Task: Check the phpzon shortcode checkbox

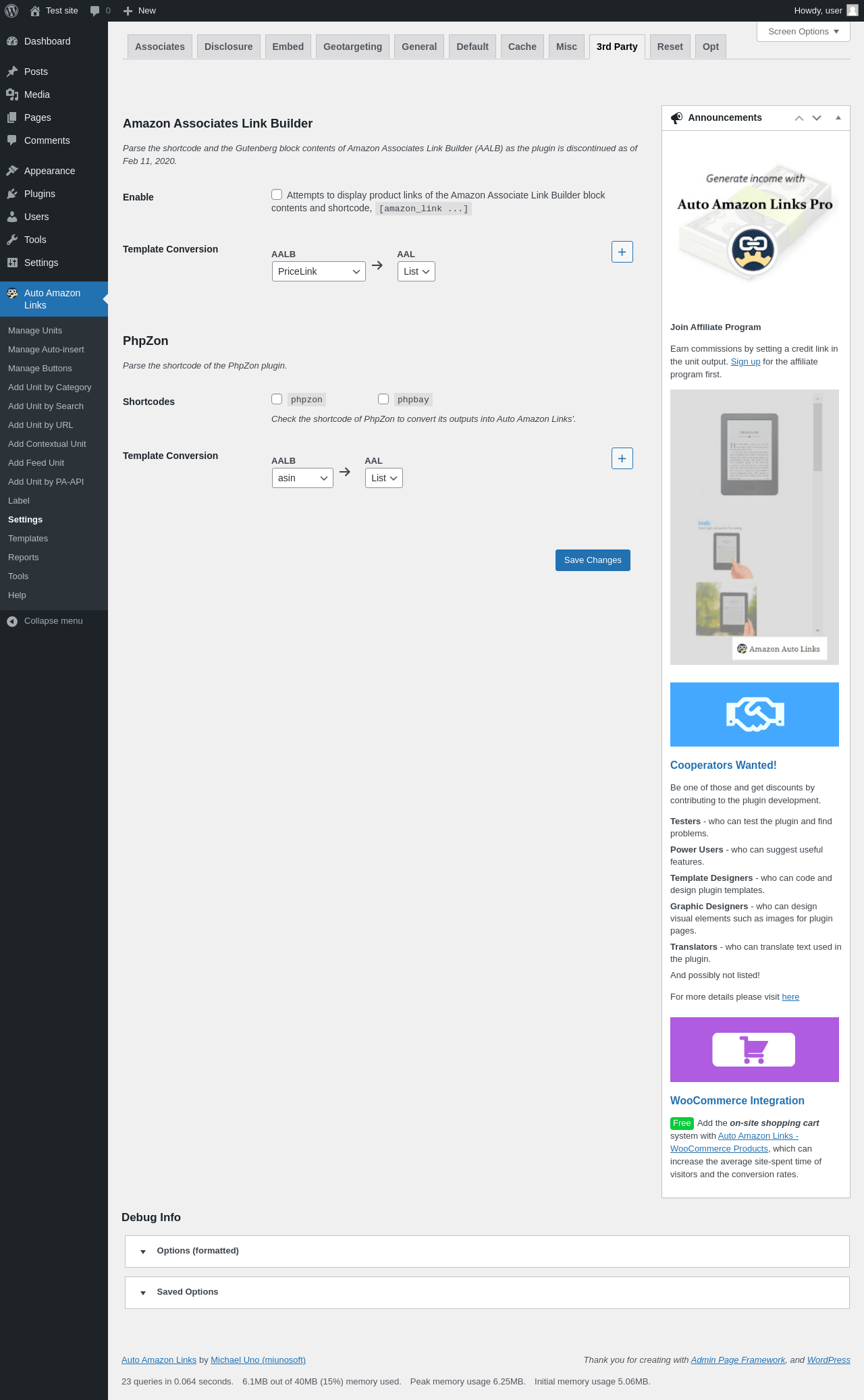Action: tap(277, 399)
